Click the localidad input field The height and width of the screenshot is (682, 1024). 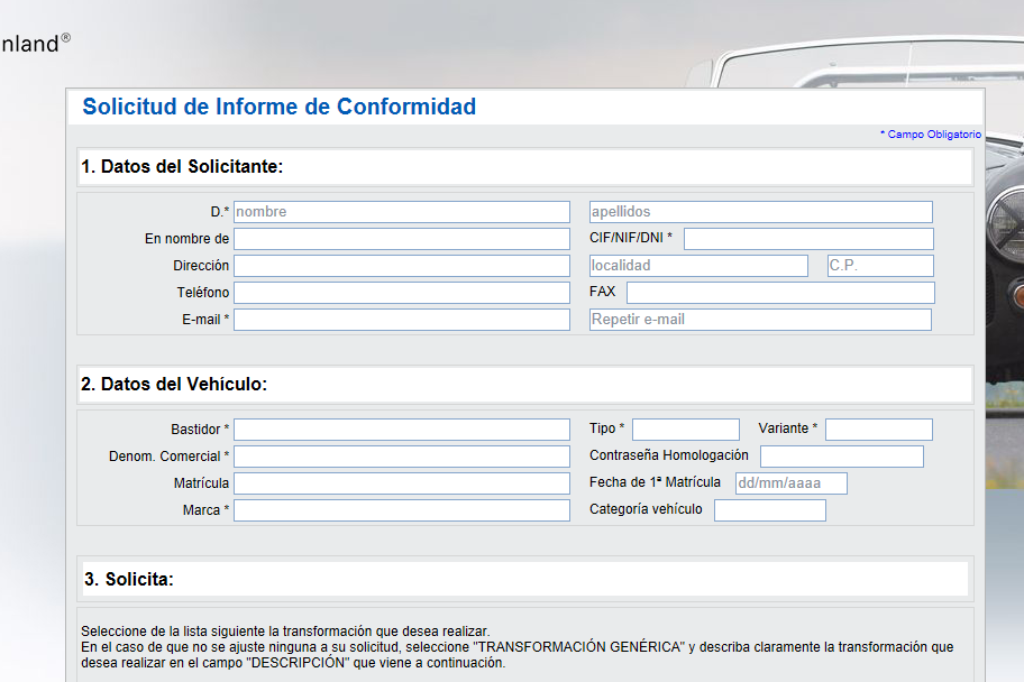pos(698,266)
